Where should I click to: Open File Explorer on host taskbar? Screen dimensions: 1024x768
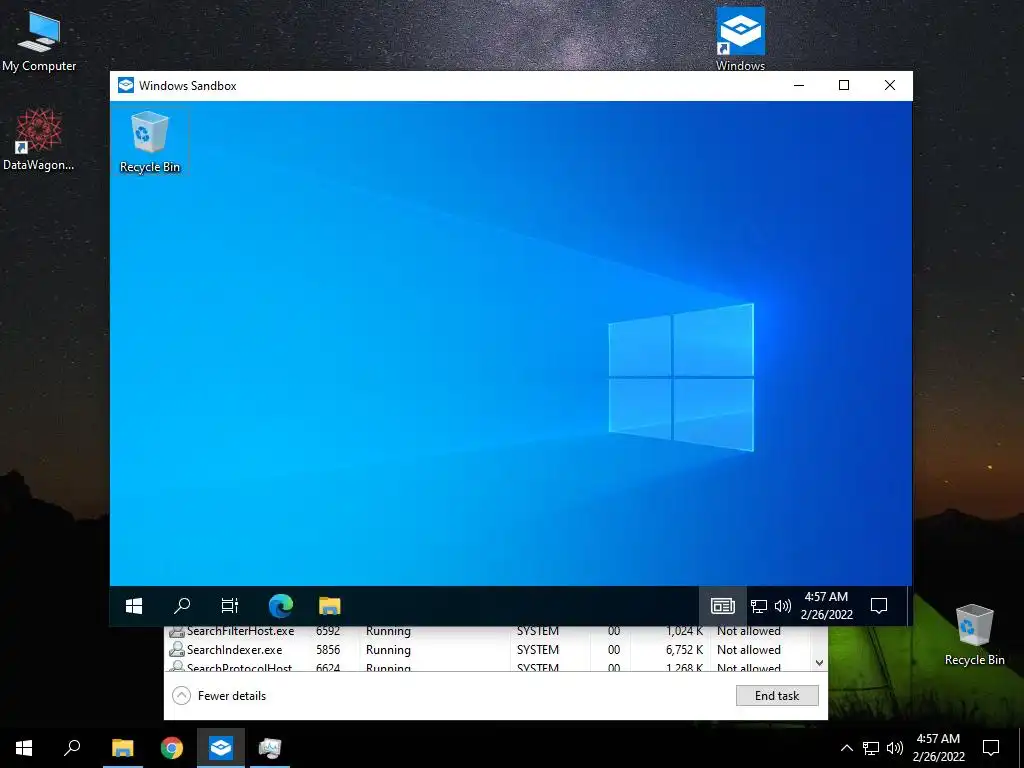tap(123, 748)
